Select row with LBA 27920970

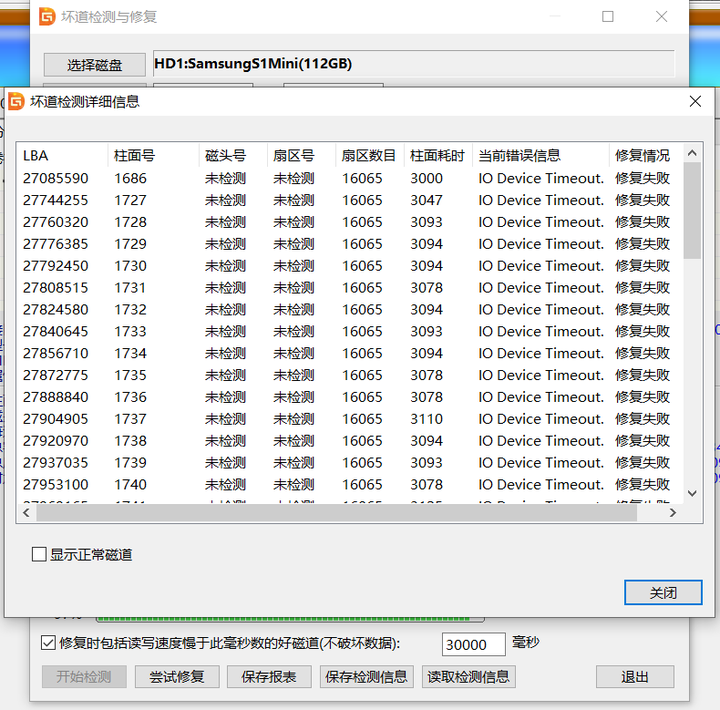(350, 441)
